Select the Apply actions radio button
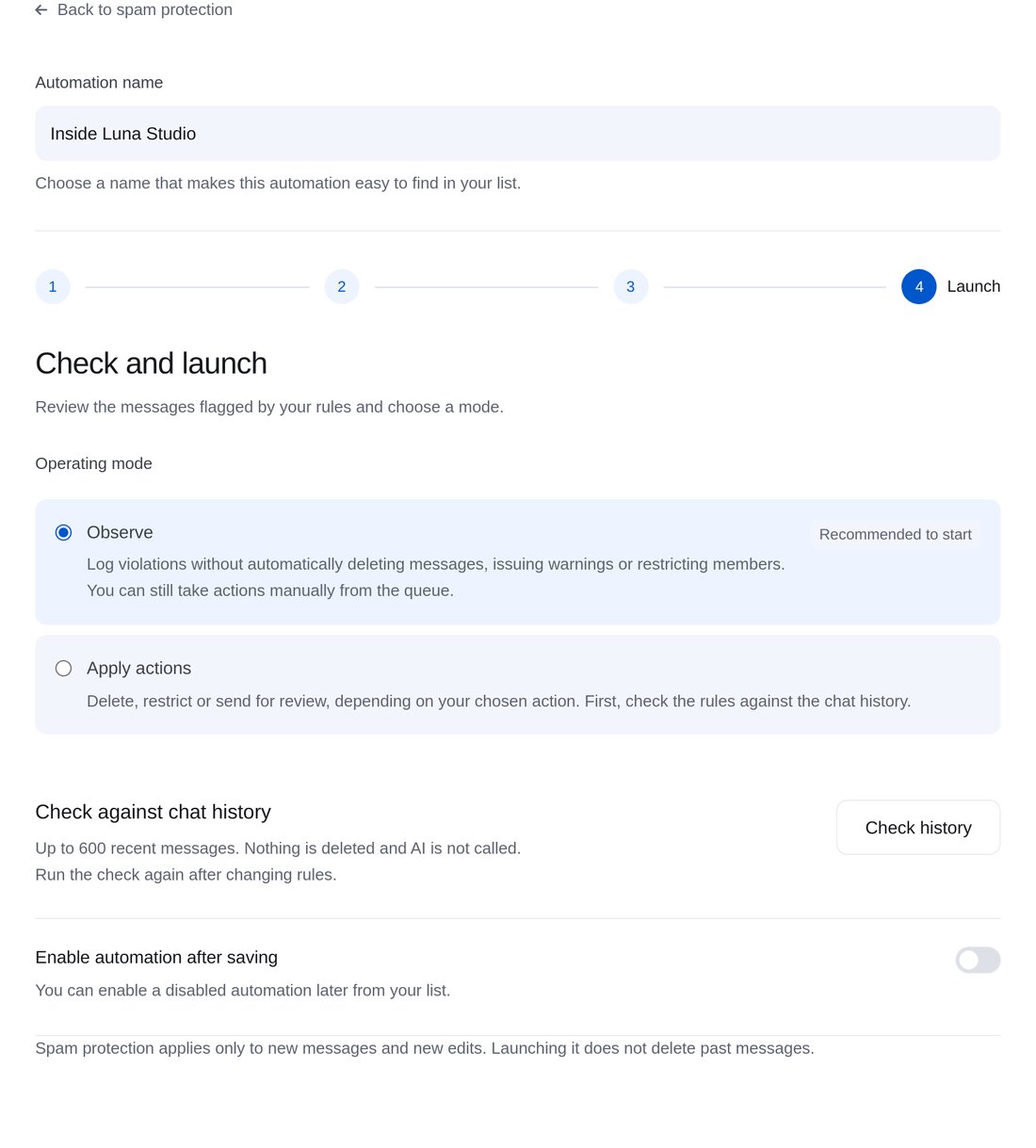The width and height of the screenshot is (1036, 1148). pyautogui.click(x=63, y=669)
